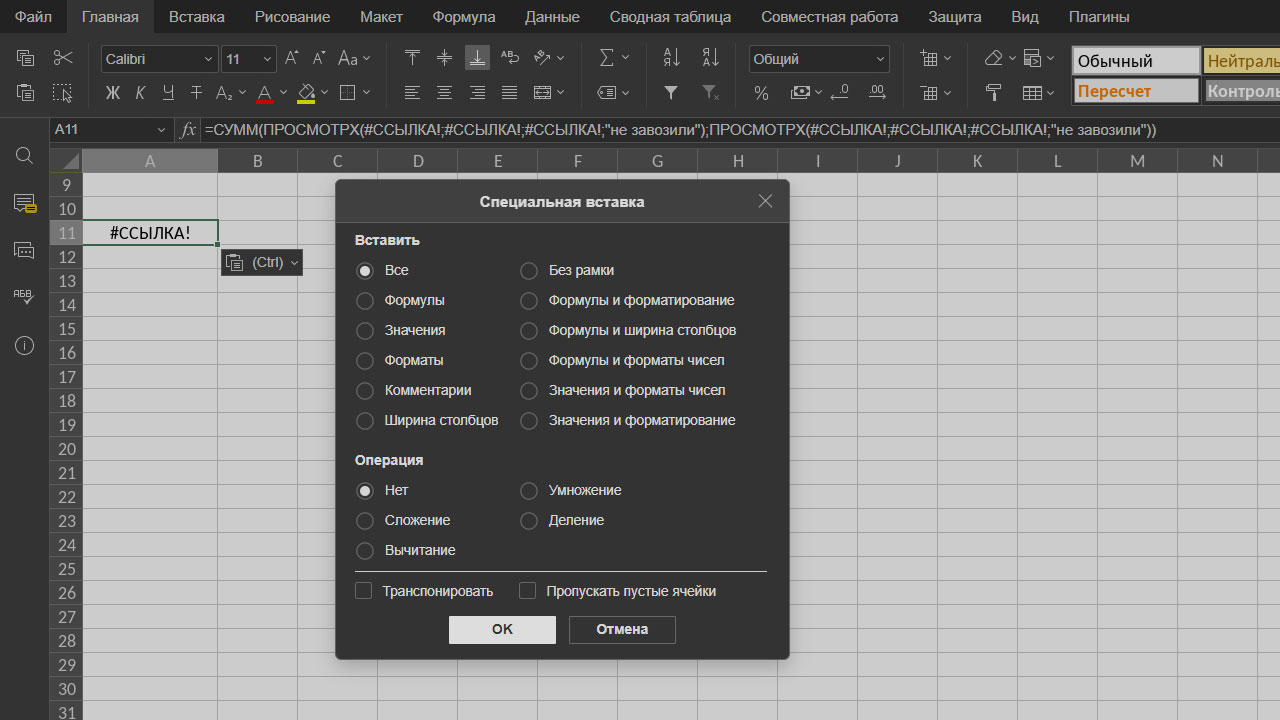Click the filter funnel icon
The width and height of the screenshot is (1280, 720).
(x=671, y=93)
